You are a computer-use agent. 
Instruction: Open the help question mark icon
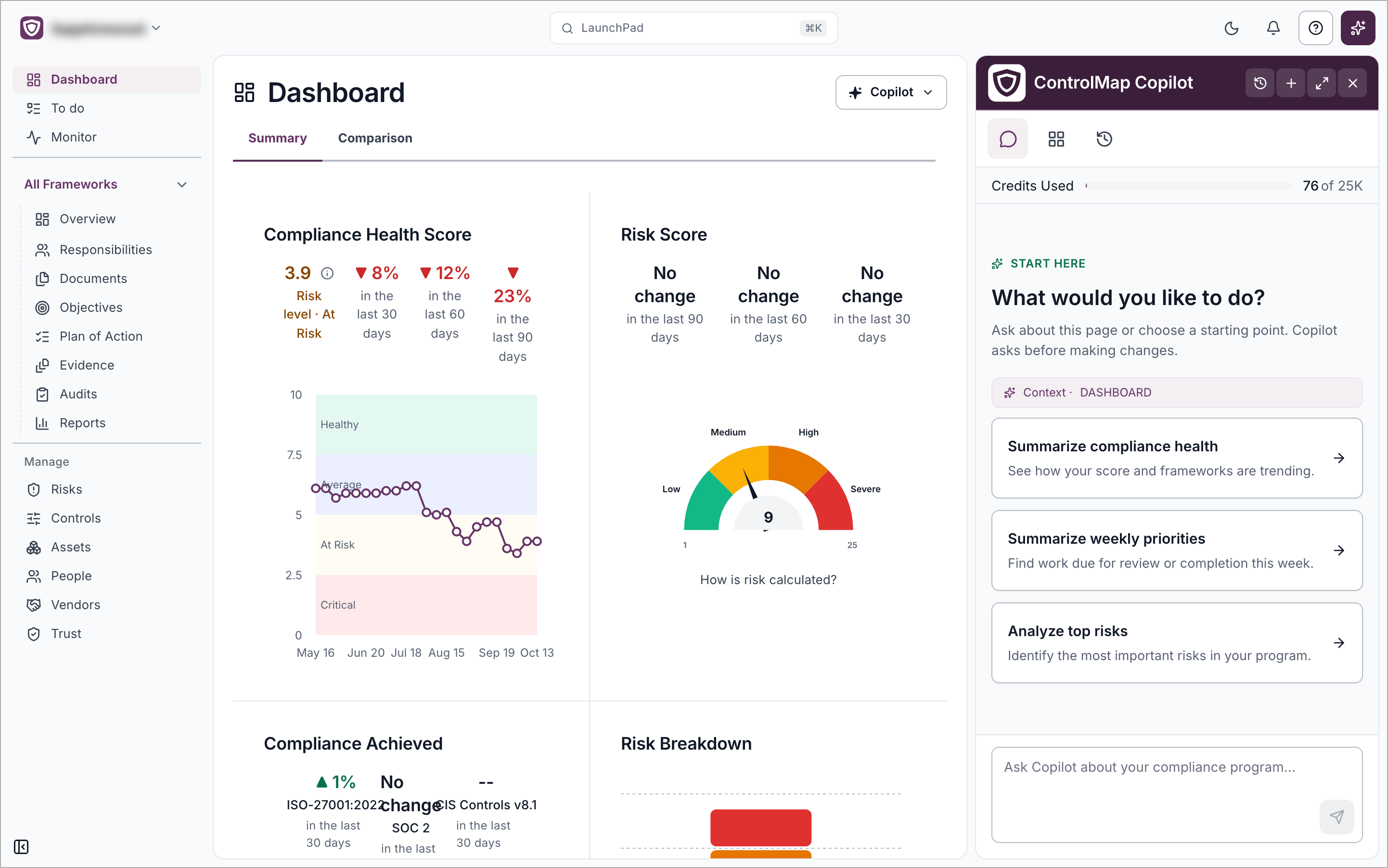click(1315, 28)
